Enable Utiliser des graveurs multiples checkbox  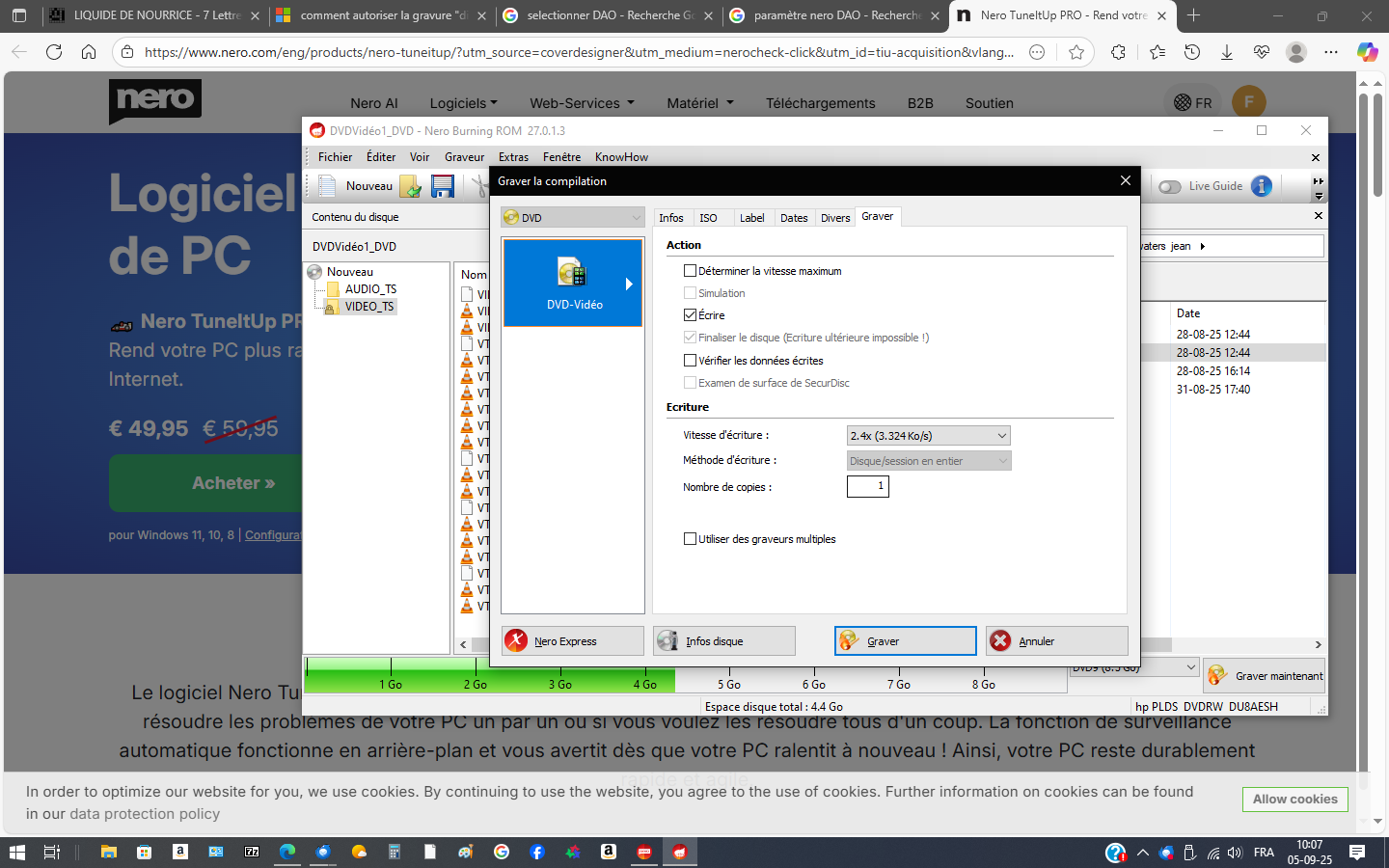coord(690,539)
